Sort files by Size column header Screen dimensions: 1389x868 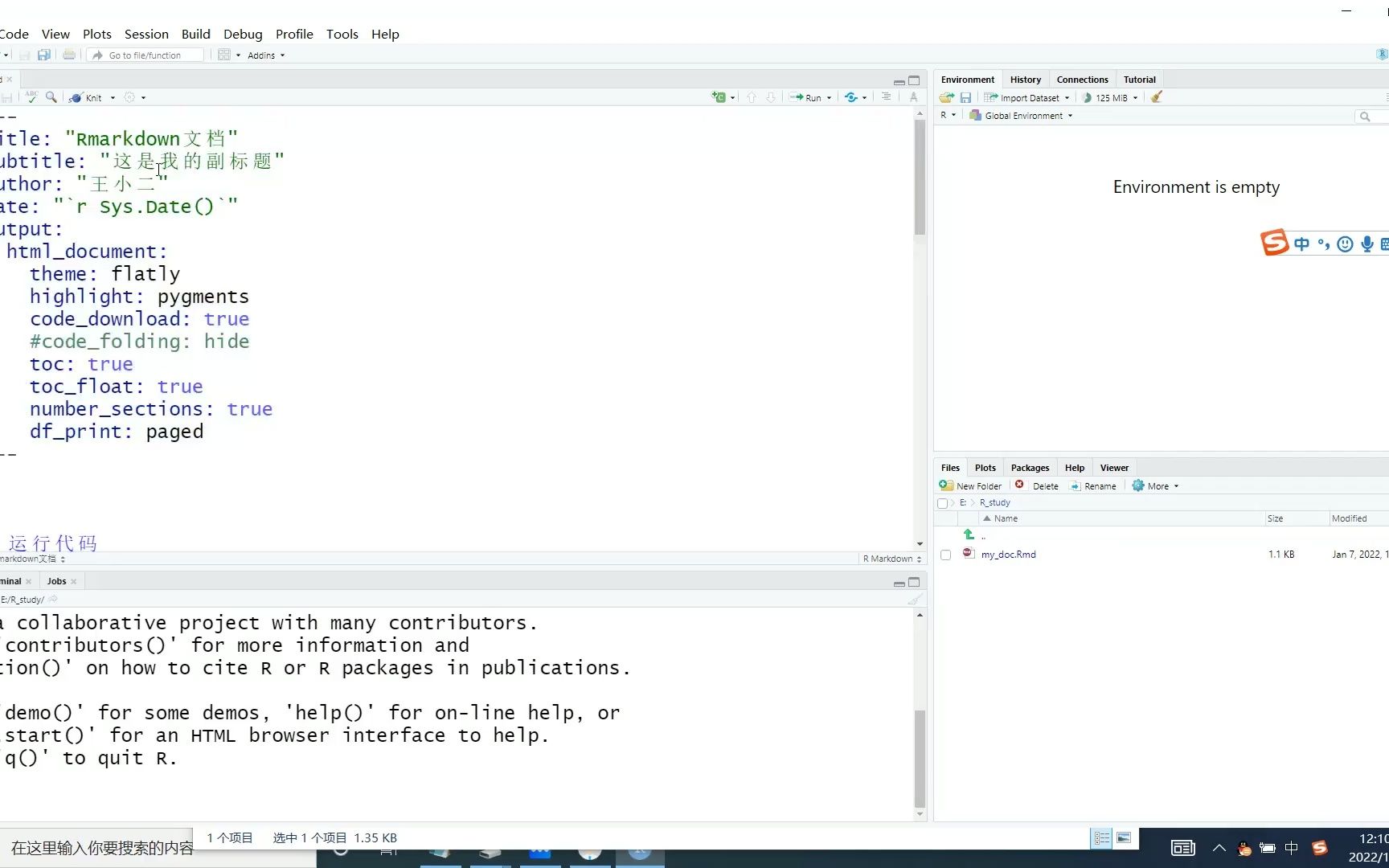click(1275, 518)
